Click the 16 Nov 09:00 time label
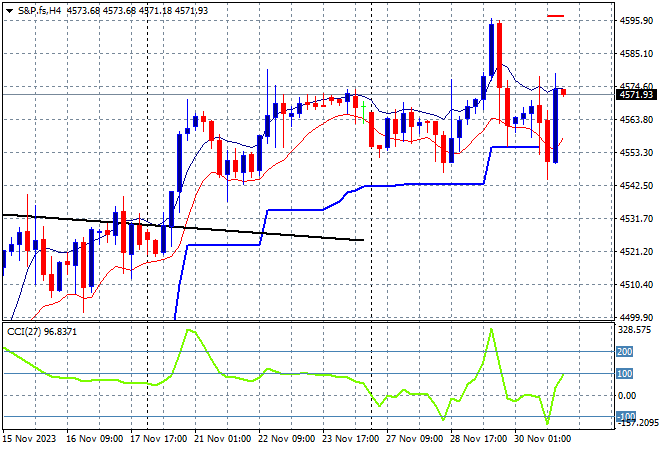660x450 pixels. pos(95,439)
